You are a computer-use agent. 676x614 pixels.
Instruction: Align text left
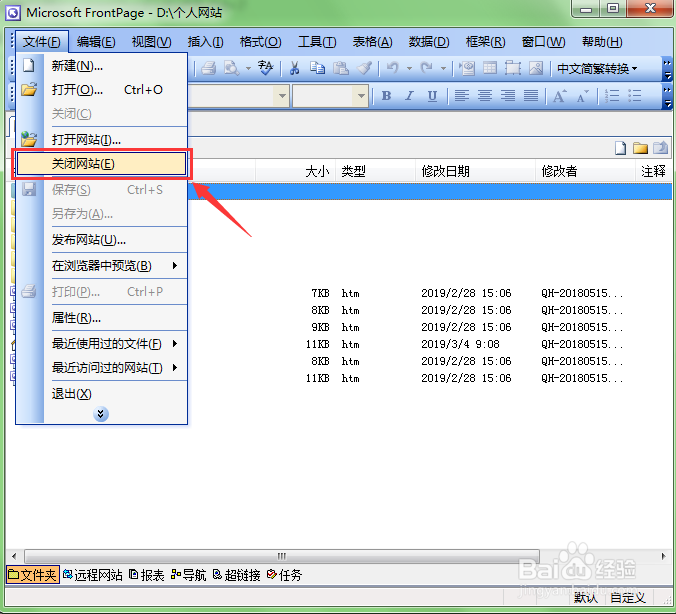pyautogui.click(x=462, y=96)
